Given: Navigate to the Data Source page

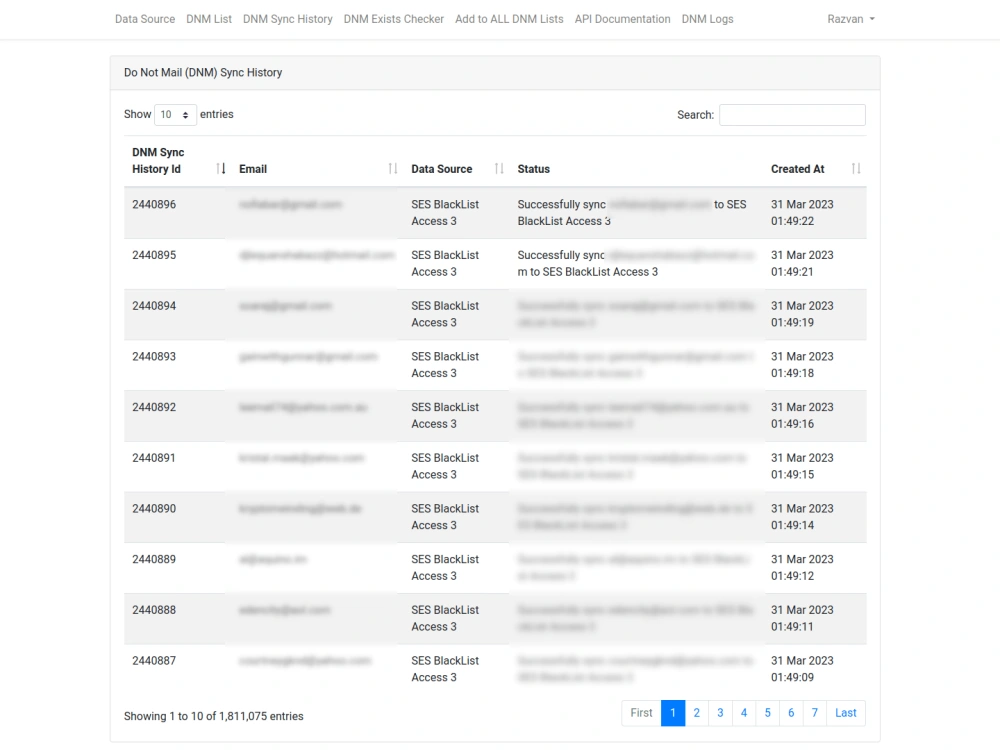Looking at the screenshot, I should click(144, 19).
